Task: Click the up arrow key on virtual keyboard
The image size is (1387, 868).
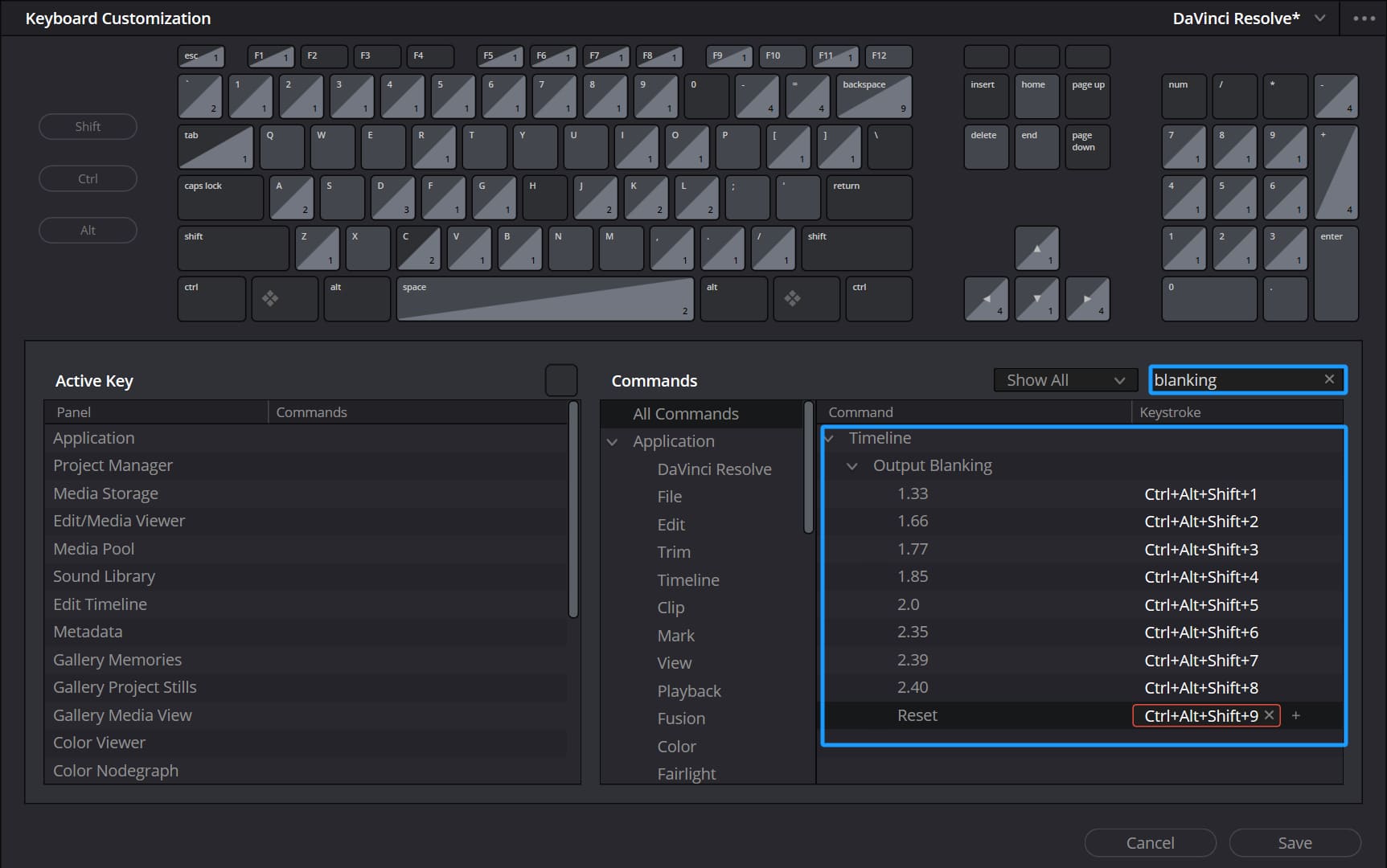Action: pos(1036,248)
